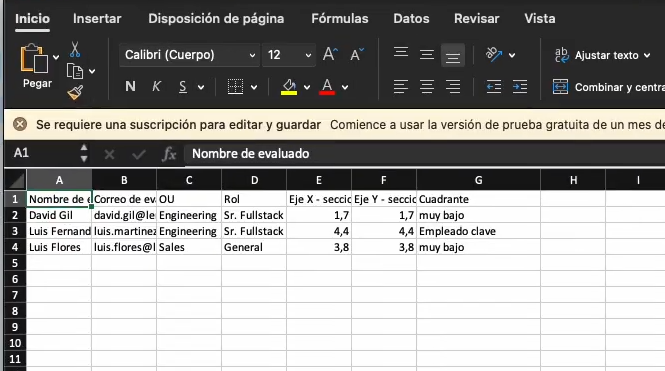The width and height of the screenshot is (665, 371).
Task: Open the font size 12 dropdown
Action: pos(289,55)
